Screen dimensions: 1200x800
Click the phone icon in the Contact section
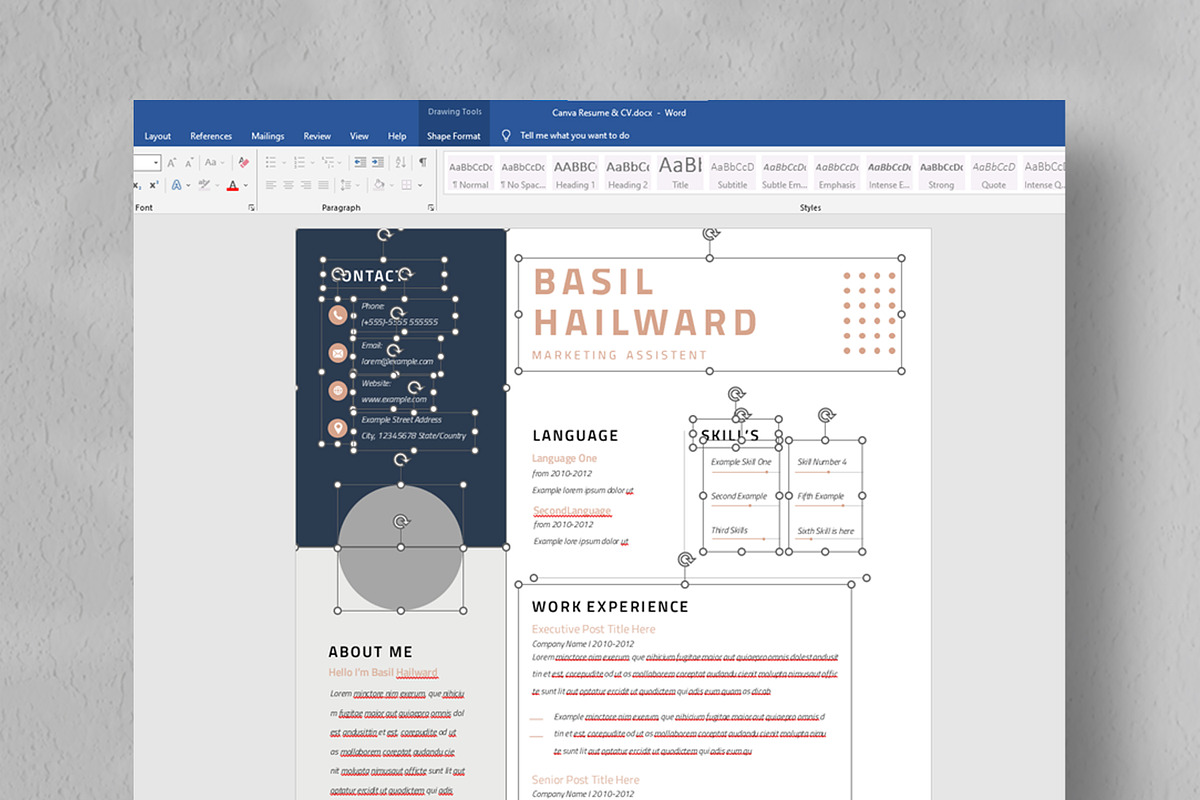click(338, 315)
